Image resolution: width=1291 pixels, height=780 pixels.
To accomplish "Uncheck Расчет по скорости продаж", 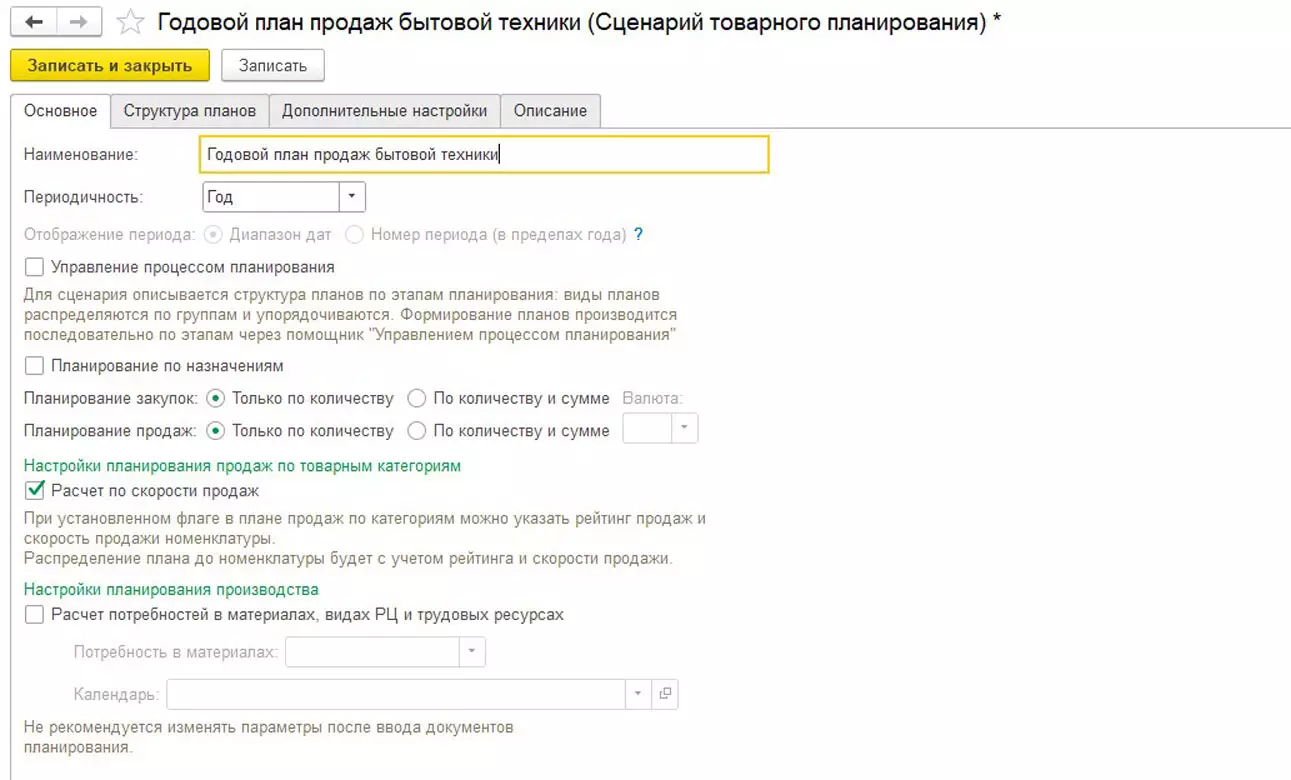I will coord(35,491).
